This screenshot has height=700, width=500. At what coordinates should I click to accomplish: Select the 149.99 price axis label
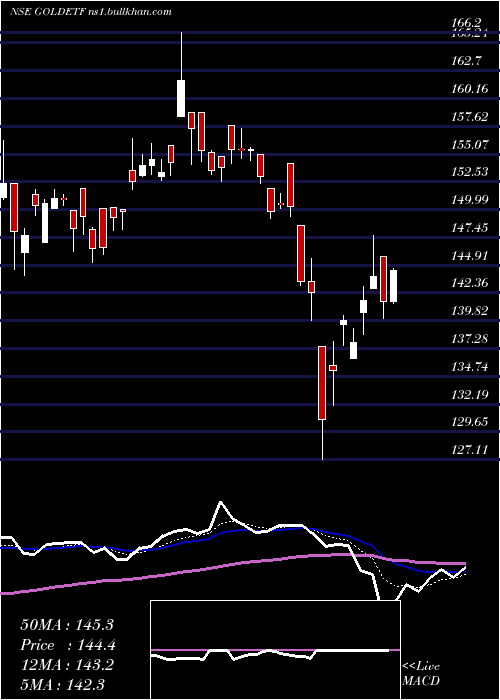point(470,200)
